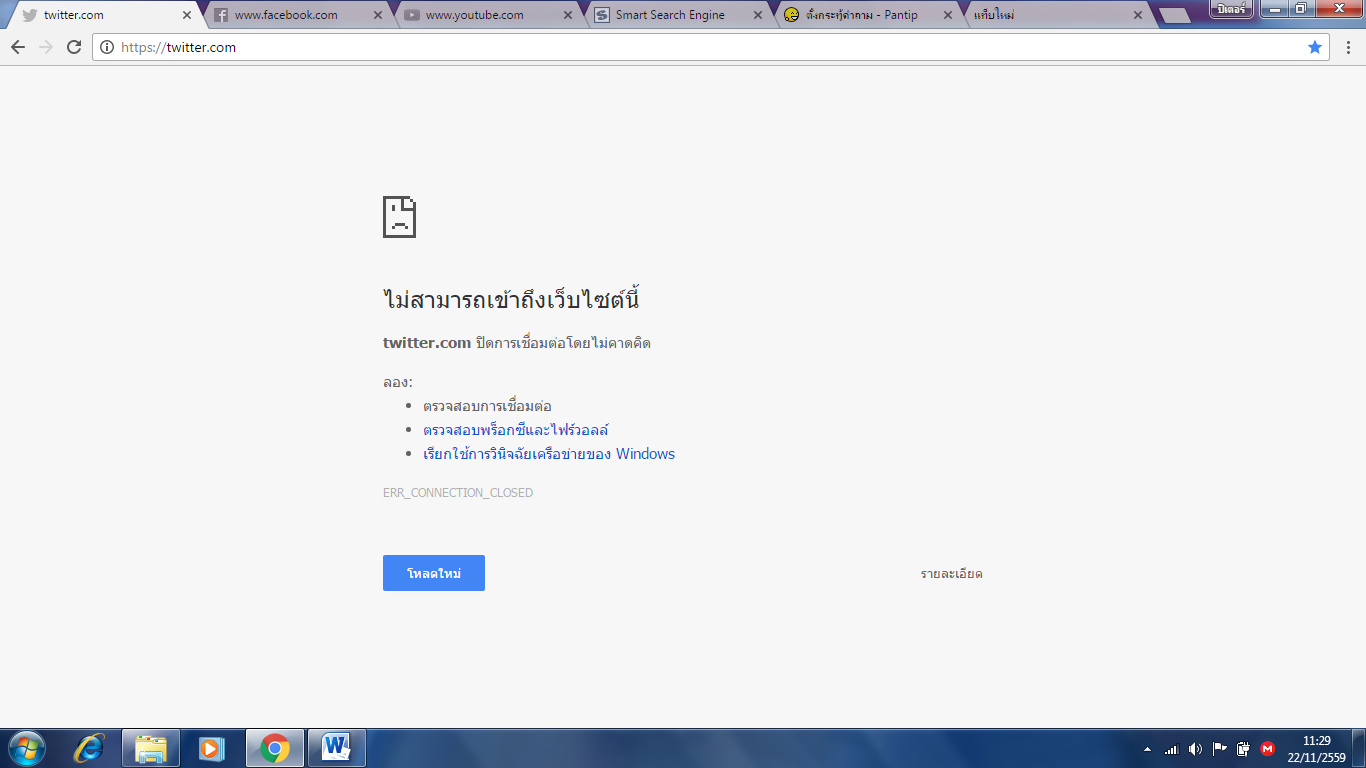Click the blue โหลดใหม่ reload button
Screen dimensions: 1366x768
pos(434,573)
